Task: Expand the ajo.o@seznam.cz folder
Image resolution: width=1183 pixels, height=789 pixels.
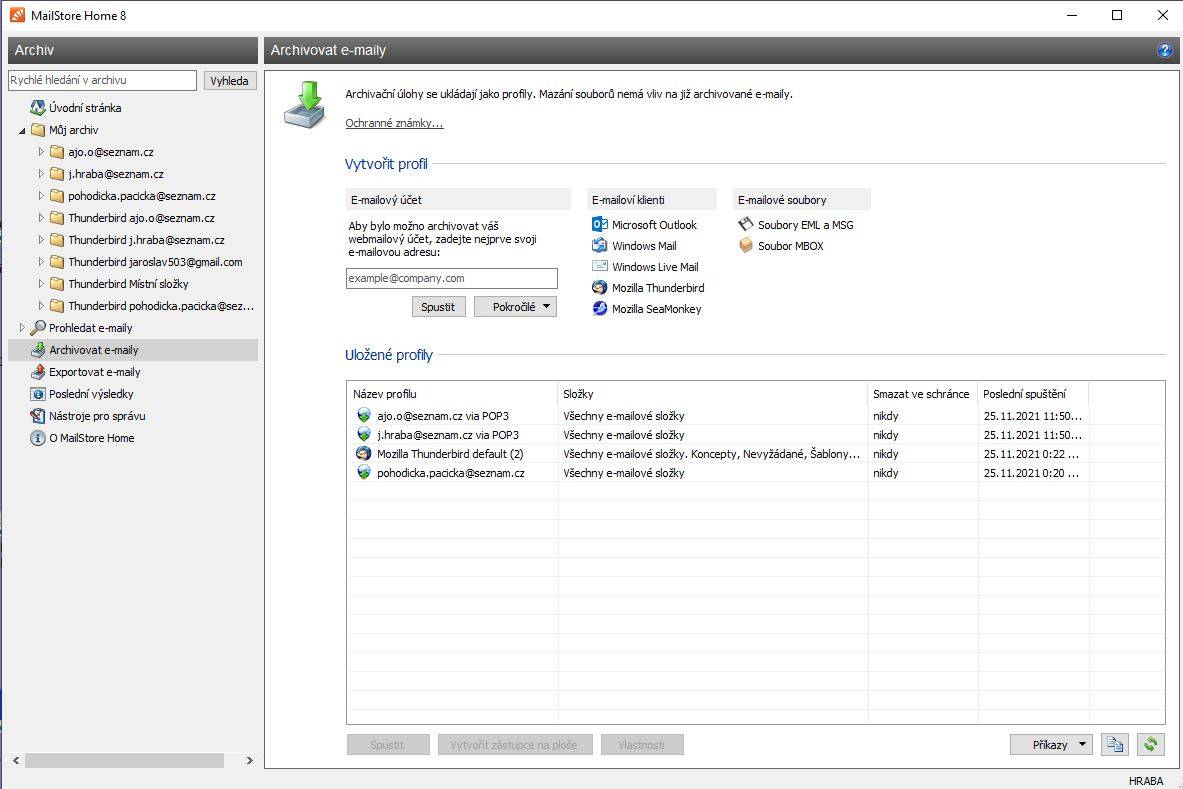Action: 41,152
